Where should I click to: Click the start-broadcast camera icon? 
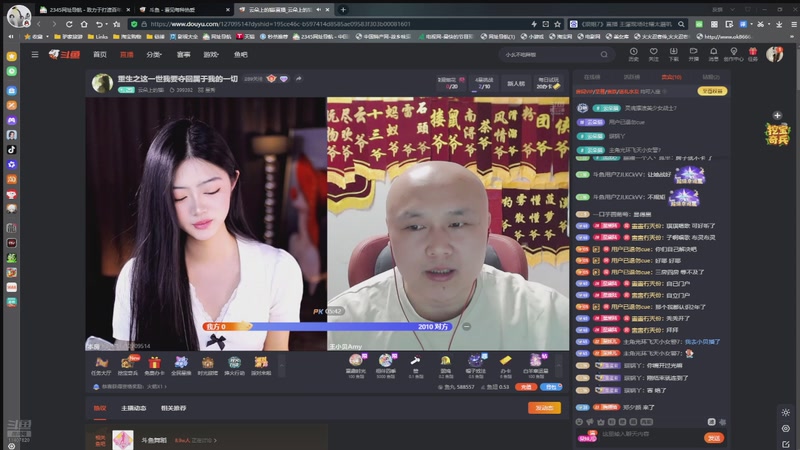point(693,54)
